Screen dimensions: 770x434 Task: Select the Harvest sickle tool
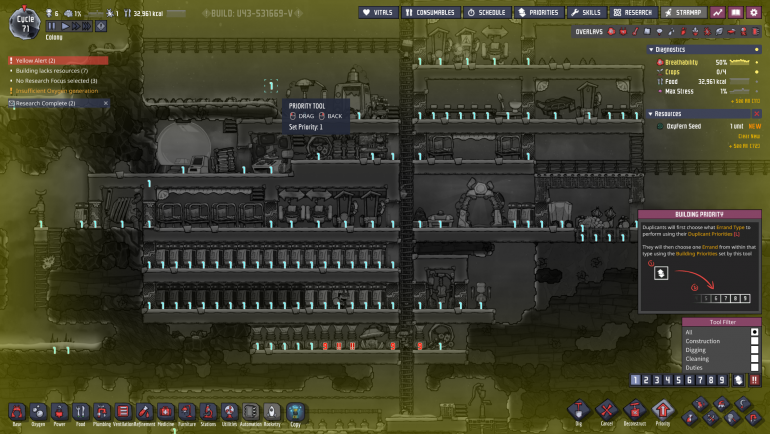click(742, 404)
